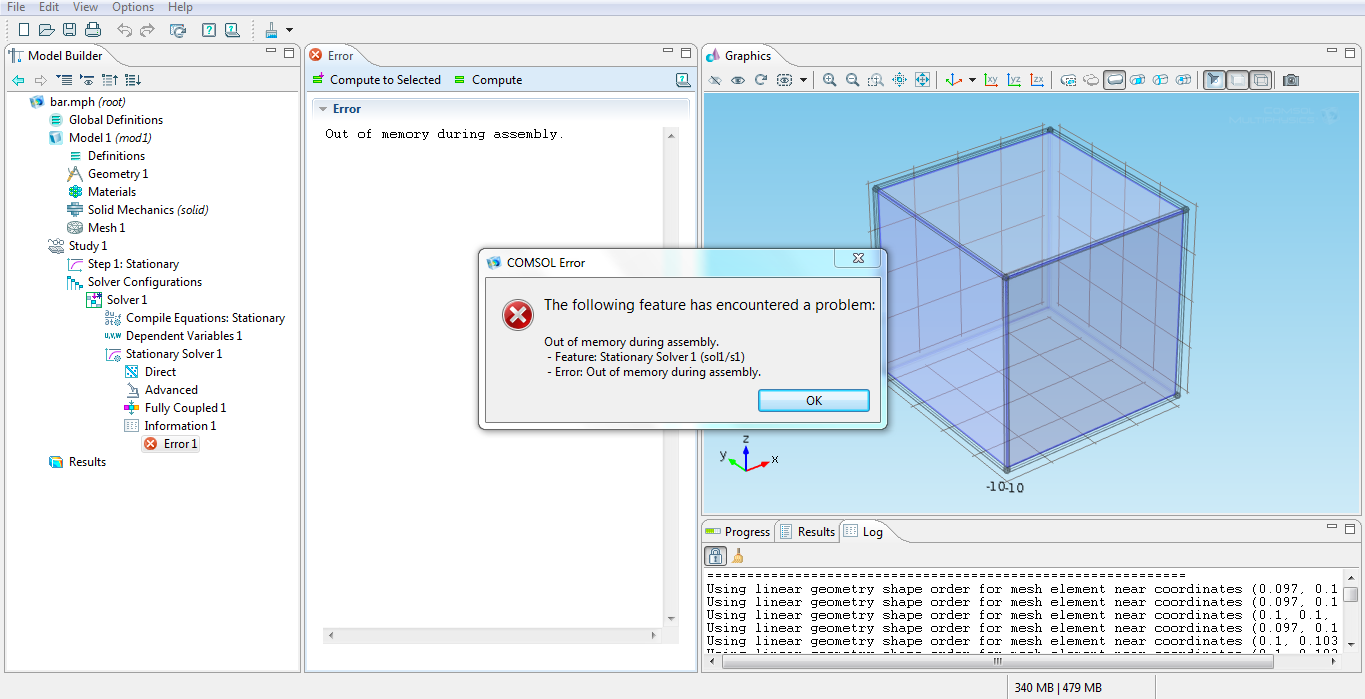Click the Print icon in the main toolbar

(x=93, y=30)
